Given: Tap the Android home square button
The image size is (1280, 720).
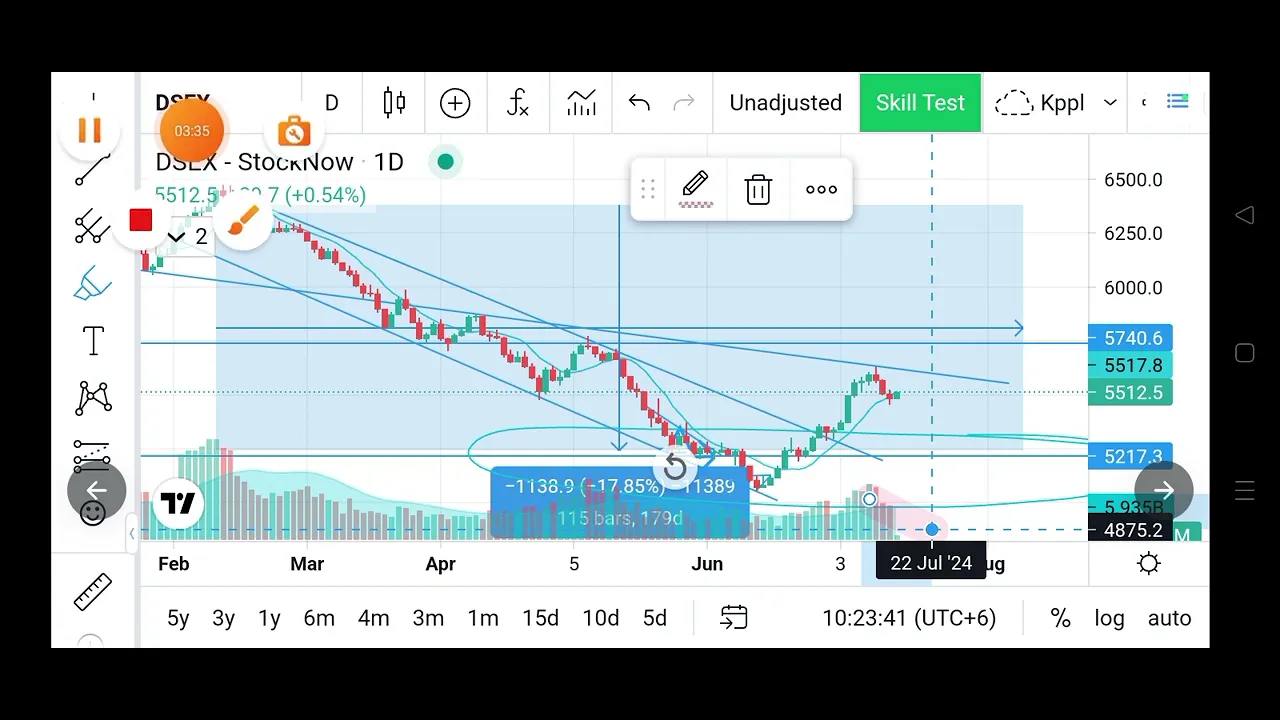Looking at the screenshot, I should [1244, 352].
